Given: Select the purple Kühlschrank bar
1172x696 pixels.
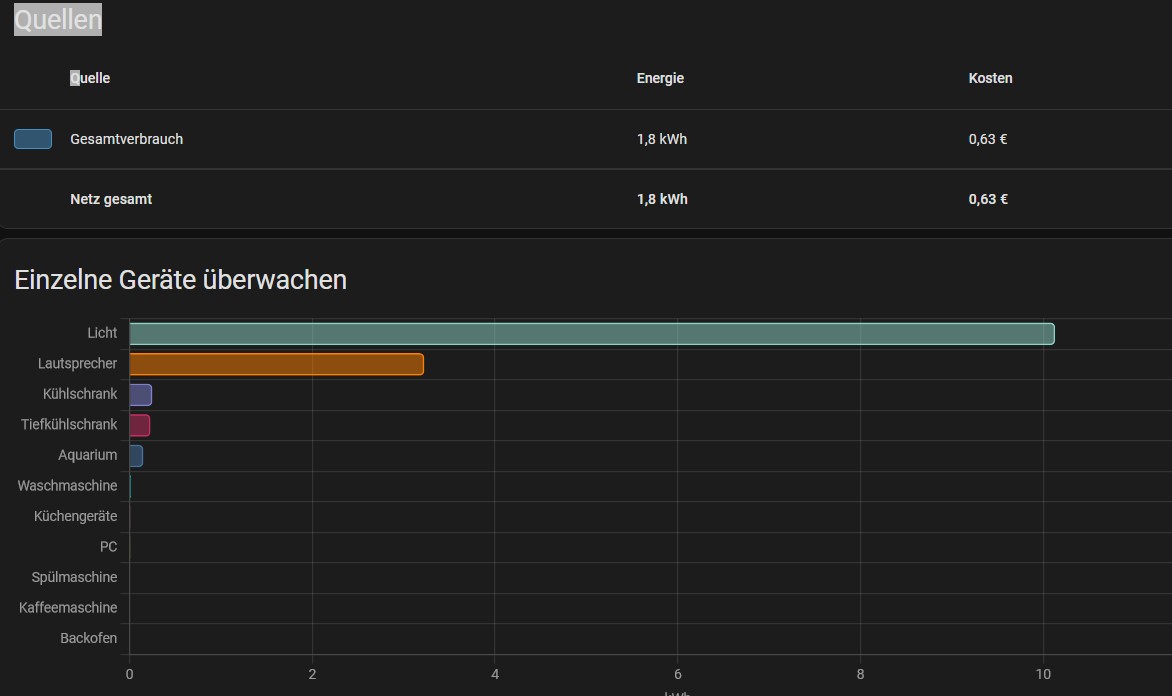Looking at the screenshot, I should (141, 394).
